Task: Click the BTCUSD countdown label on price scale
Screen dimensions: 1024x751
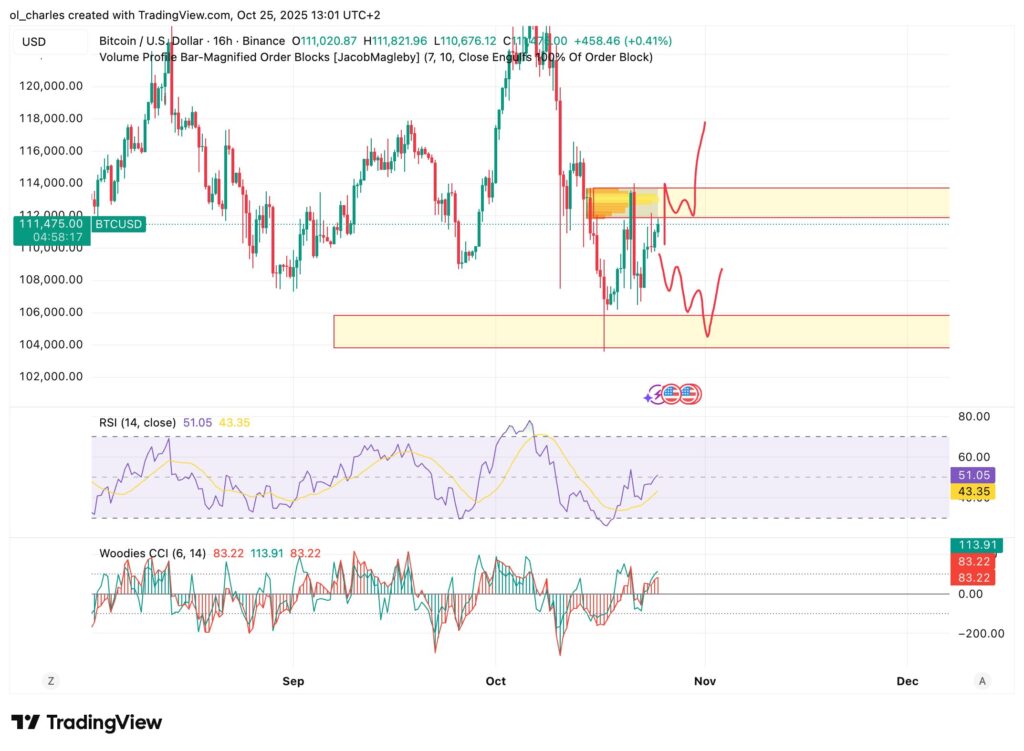Action: pos(50,230)
